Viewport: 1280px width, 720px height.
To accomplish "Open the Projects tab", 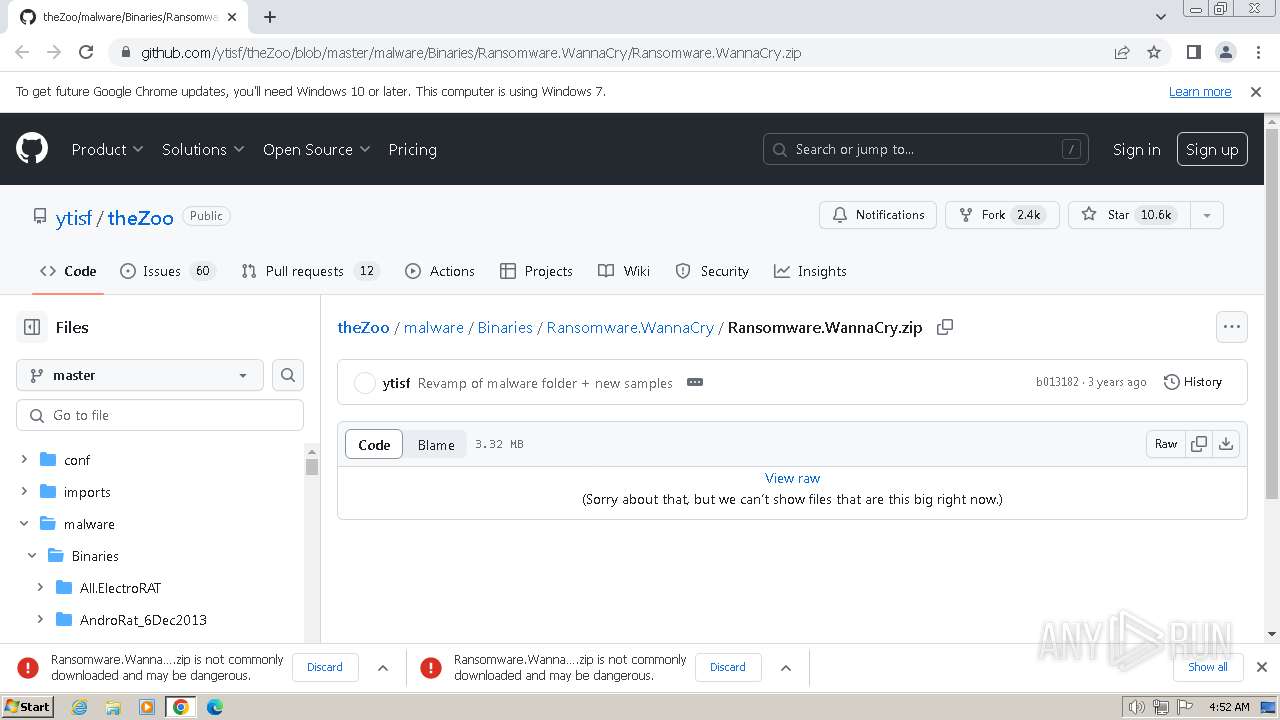I will point(536,271).
